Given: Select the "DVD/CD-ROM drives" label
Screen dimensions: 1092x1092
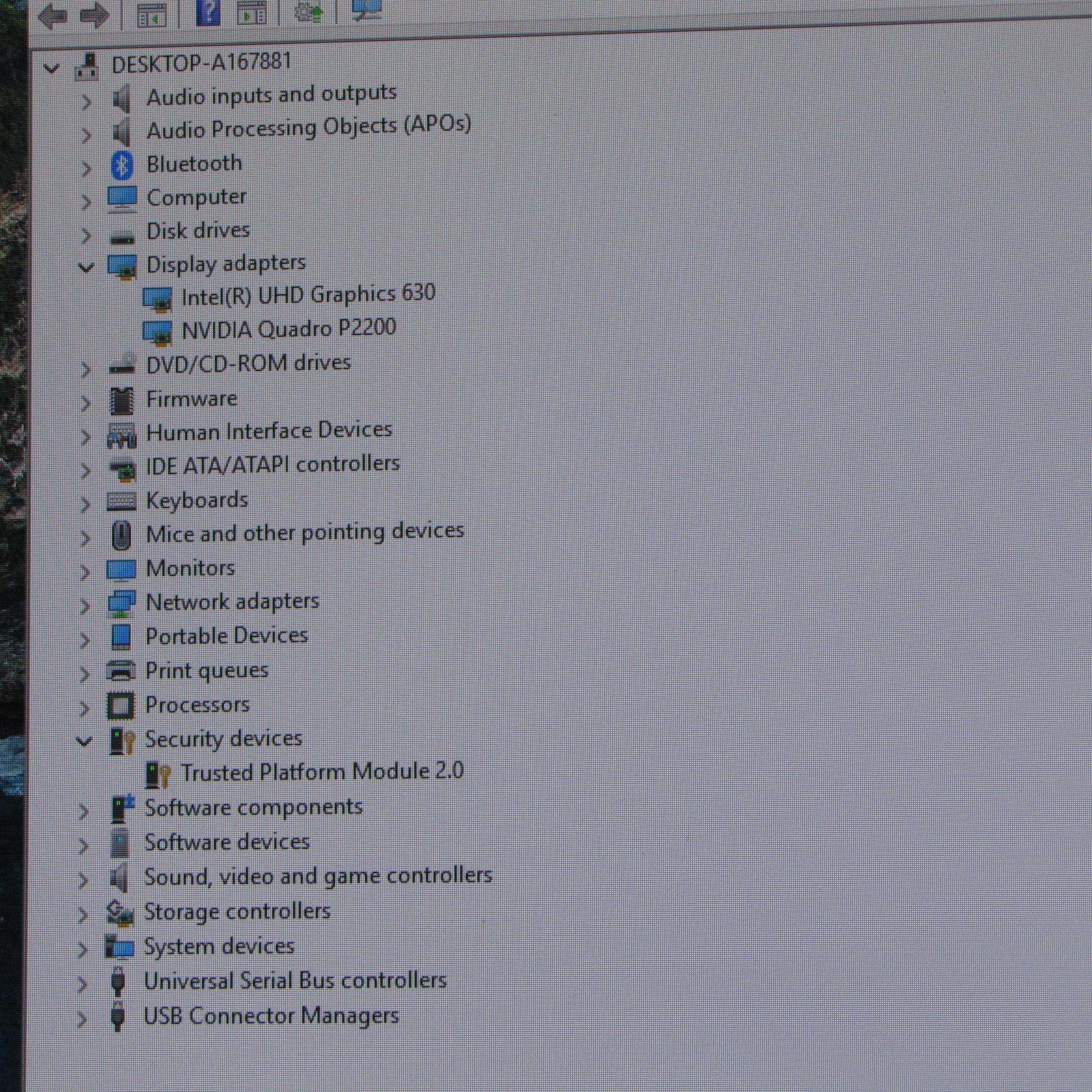Looking at the screenshot, I should pyautogui.click(x=248, y=364).
